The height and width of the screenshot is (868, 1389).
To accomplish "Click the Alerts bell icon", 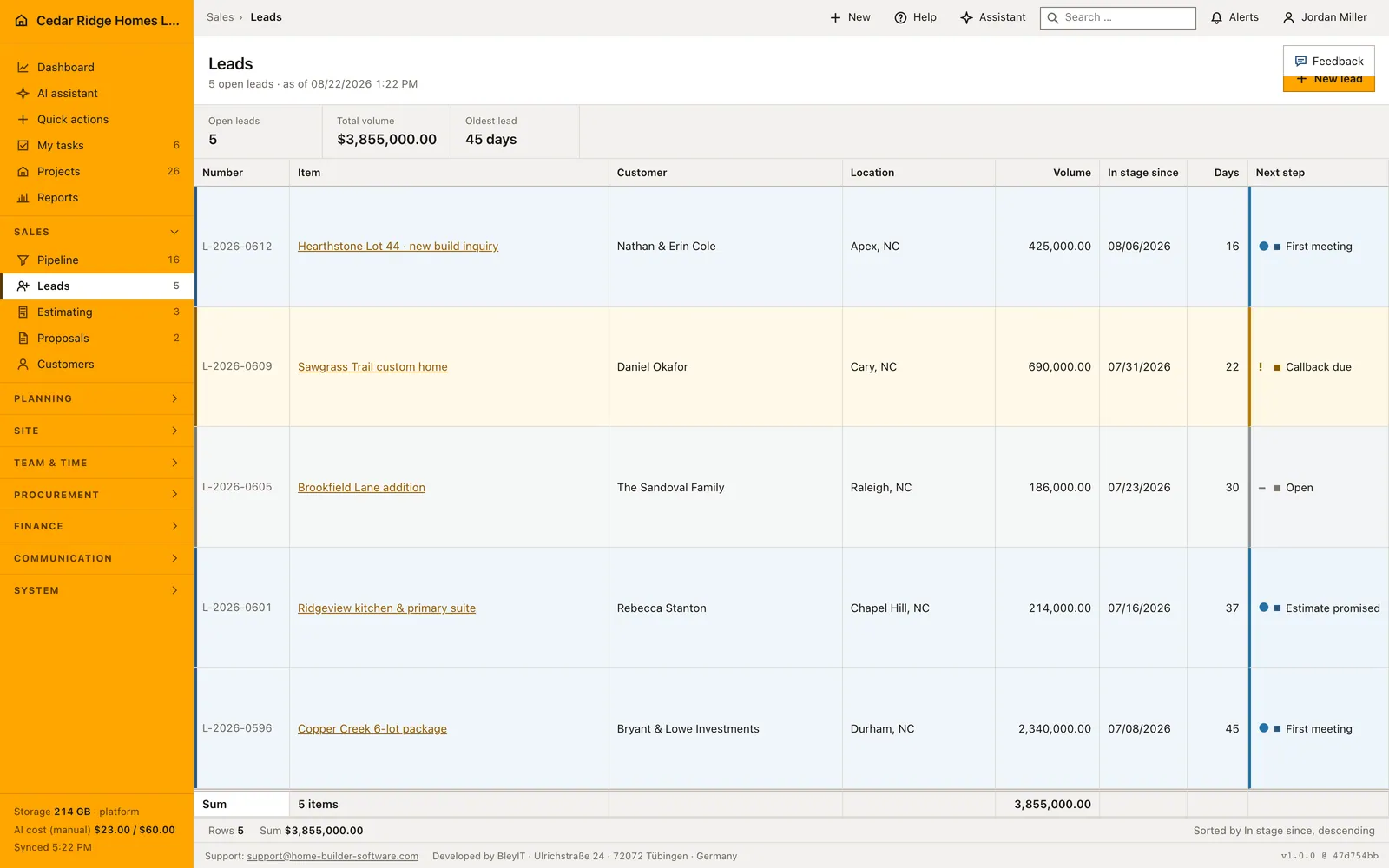I will click(x=1216, y=17).
